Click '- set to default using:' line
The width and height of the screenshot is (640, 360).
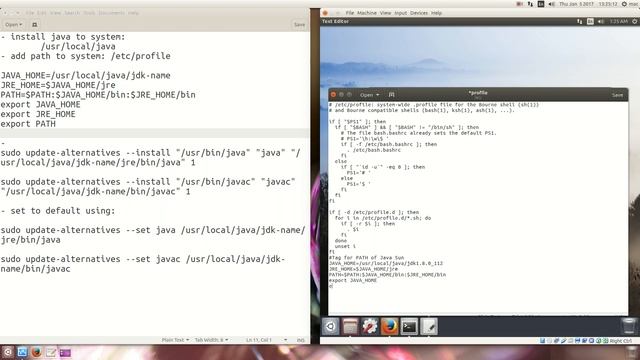pyautogui.click(x=58, y=211)
